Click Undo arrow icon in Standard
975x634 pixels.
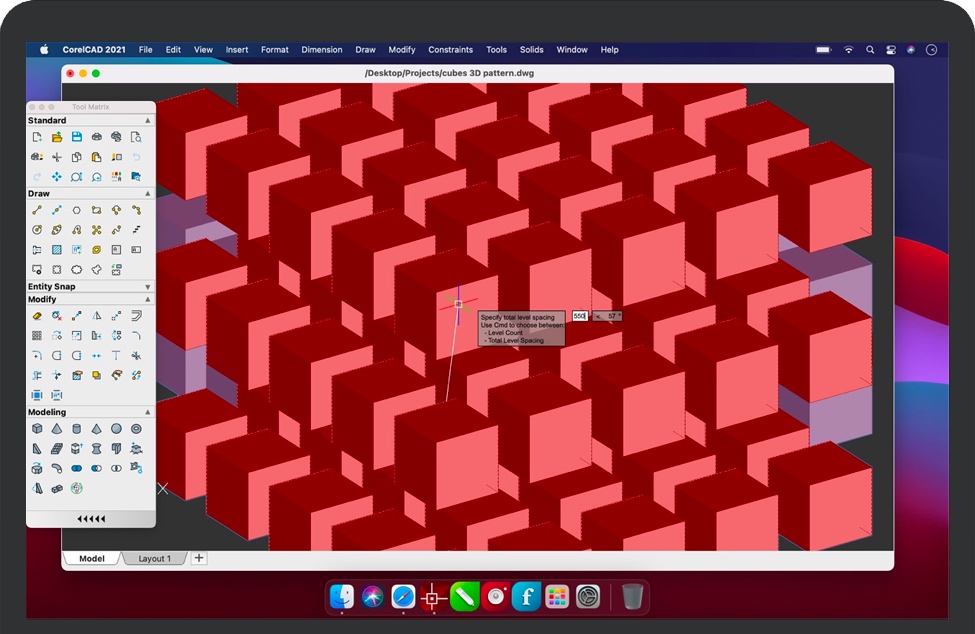(136, 157)
